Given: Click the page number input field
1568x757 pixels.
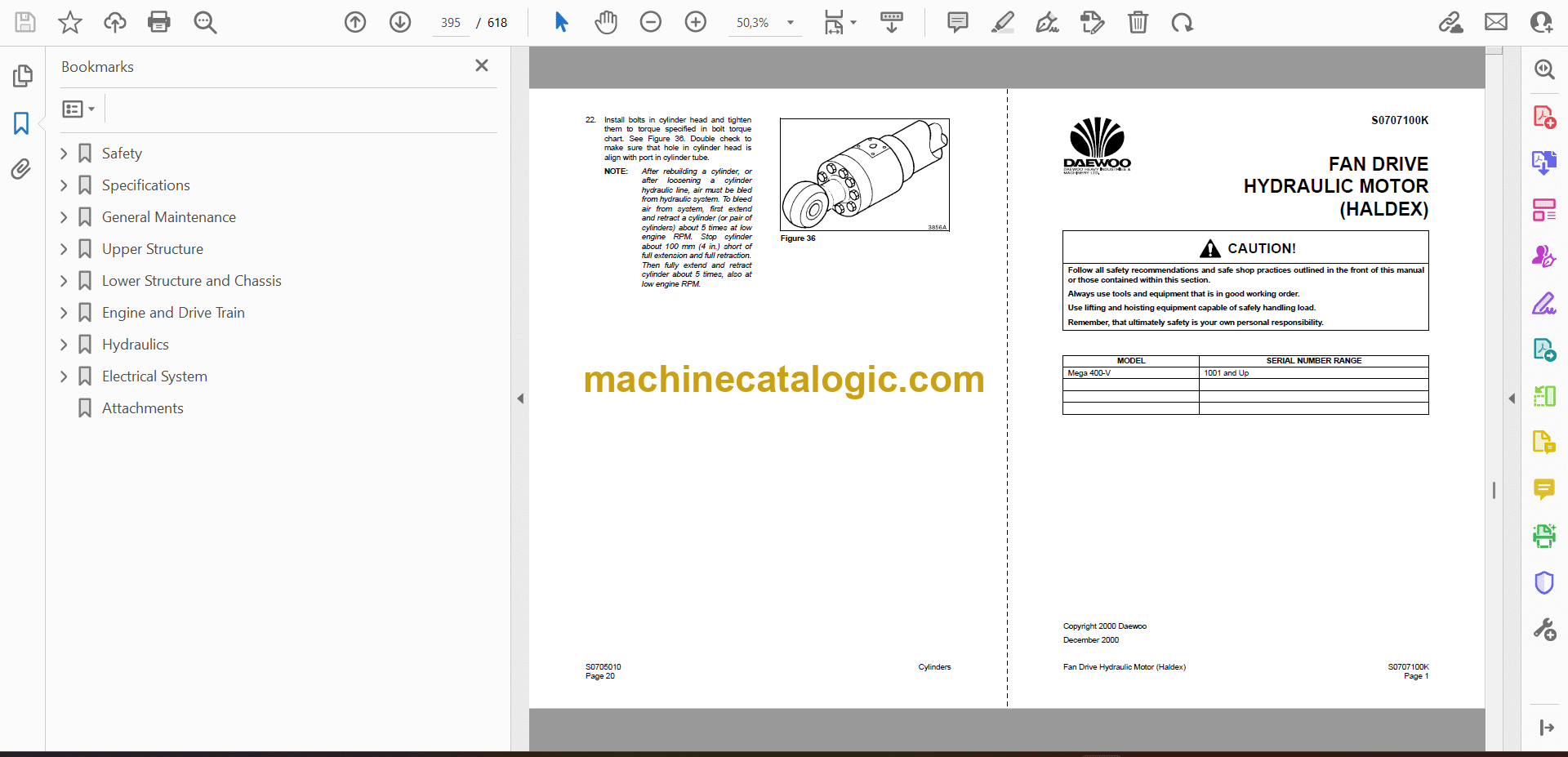Looking at the screenshot, I should coord(450,23).
